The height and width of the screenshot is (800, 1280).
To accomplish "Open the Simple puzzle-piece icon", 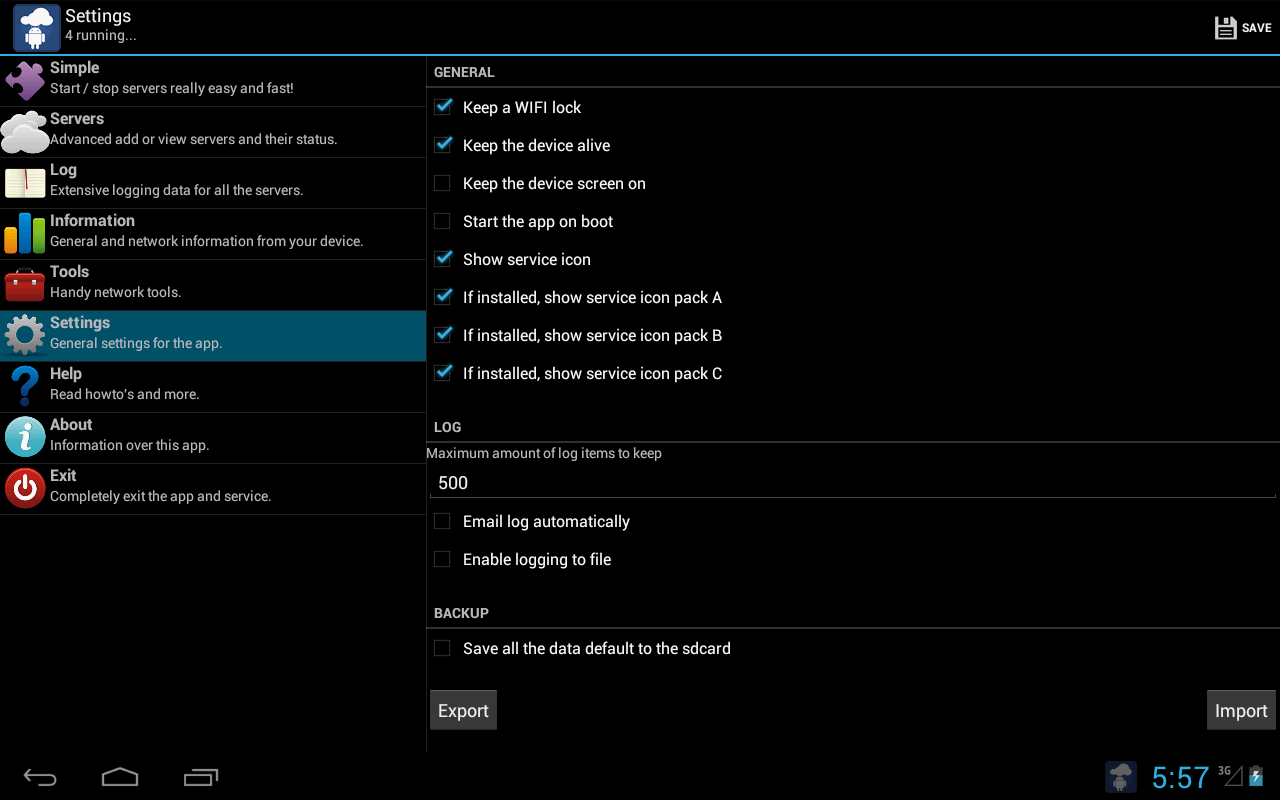I will [24, 81].
